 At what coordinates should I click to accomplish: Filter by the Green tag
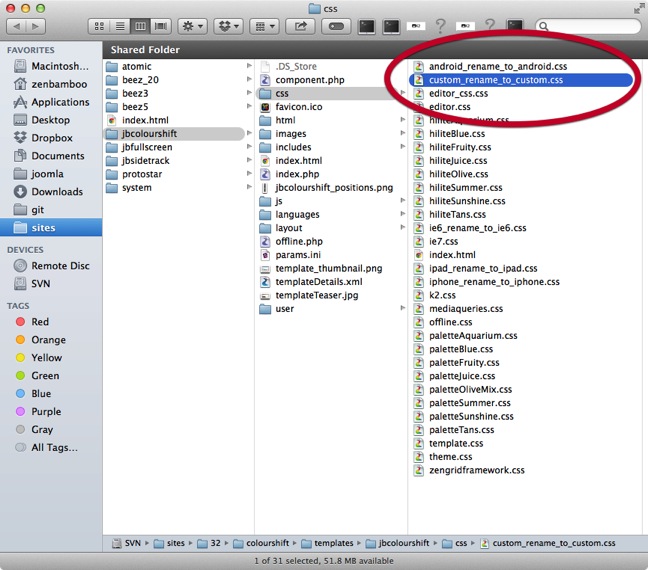[37, 376]
